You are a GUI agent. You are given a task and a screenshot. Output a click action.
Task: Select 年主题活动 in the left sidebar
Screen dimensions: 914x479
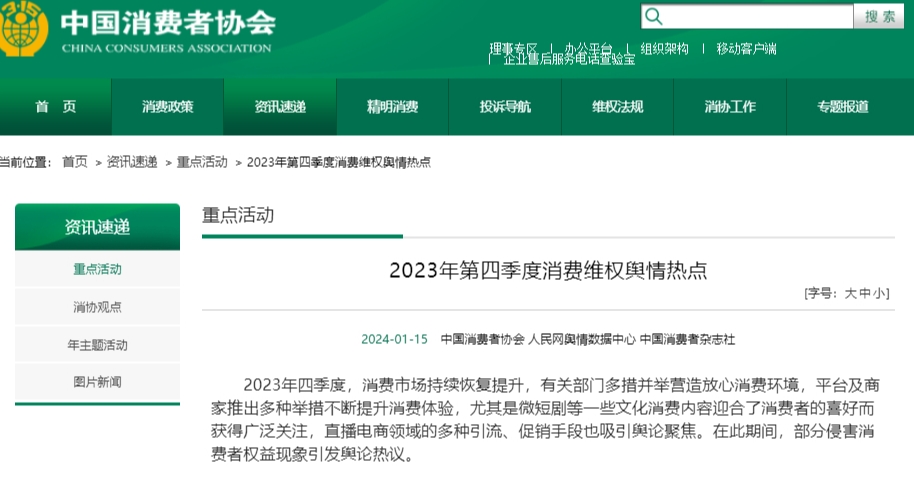coord(97,344)
